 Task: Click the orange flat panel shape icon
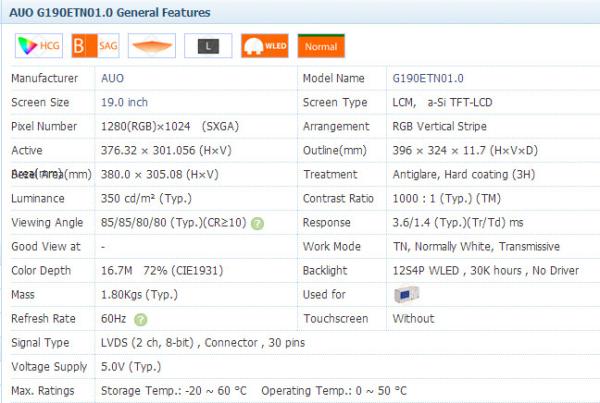point(152,46)
